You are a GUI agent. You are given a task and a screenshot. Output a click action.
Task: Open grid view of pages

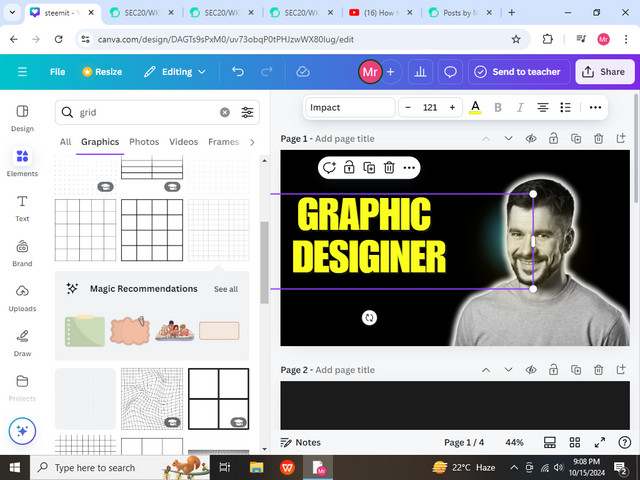[x=575, y=442]
